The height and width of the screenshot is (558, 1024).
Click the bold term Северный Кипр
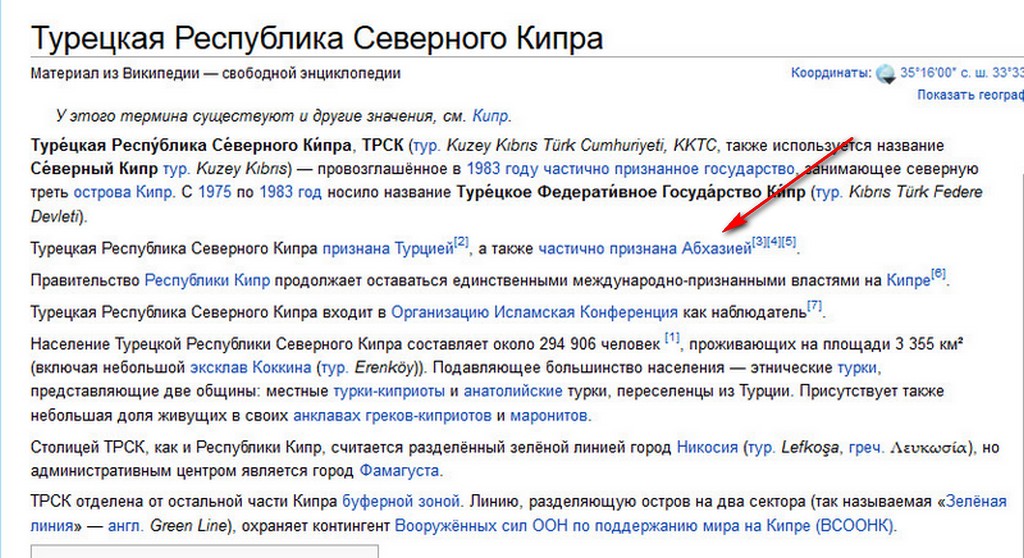click(94, 169)
